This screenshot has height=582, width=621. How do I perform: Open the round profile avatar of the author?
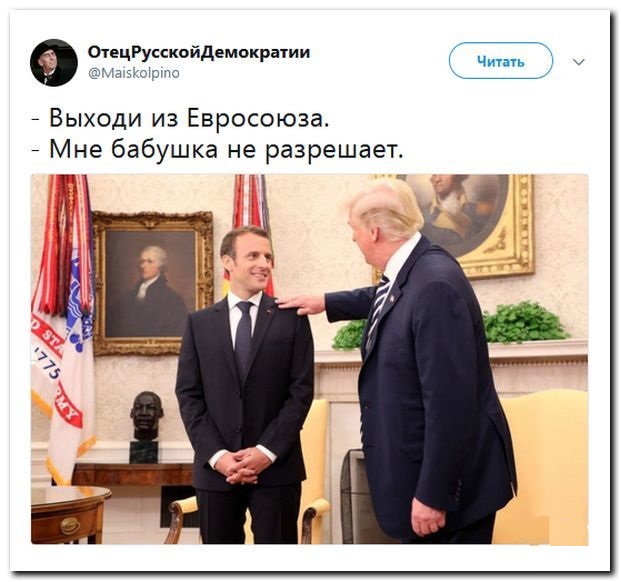53,63
